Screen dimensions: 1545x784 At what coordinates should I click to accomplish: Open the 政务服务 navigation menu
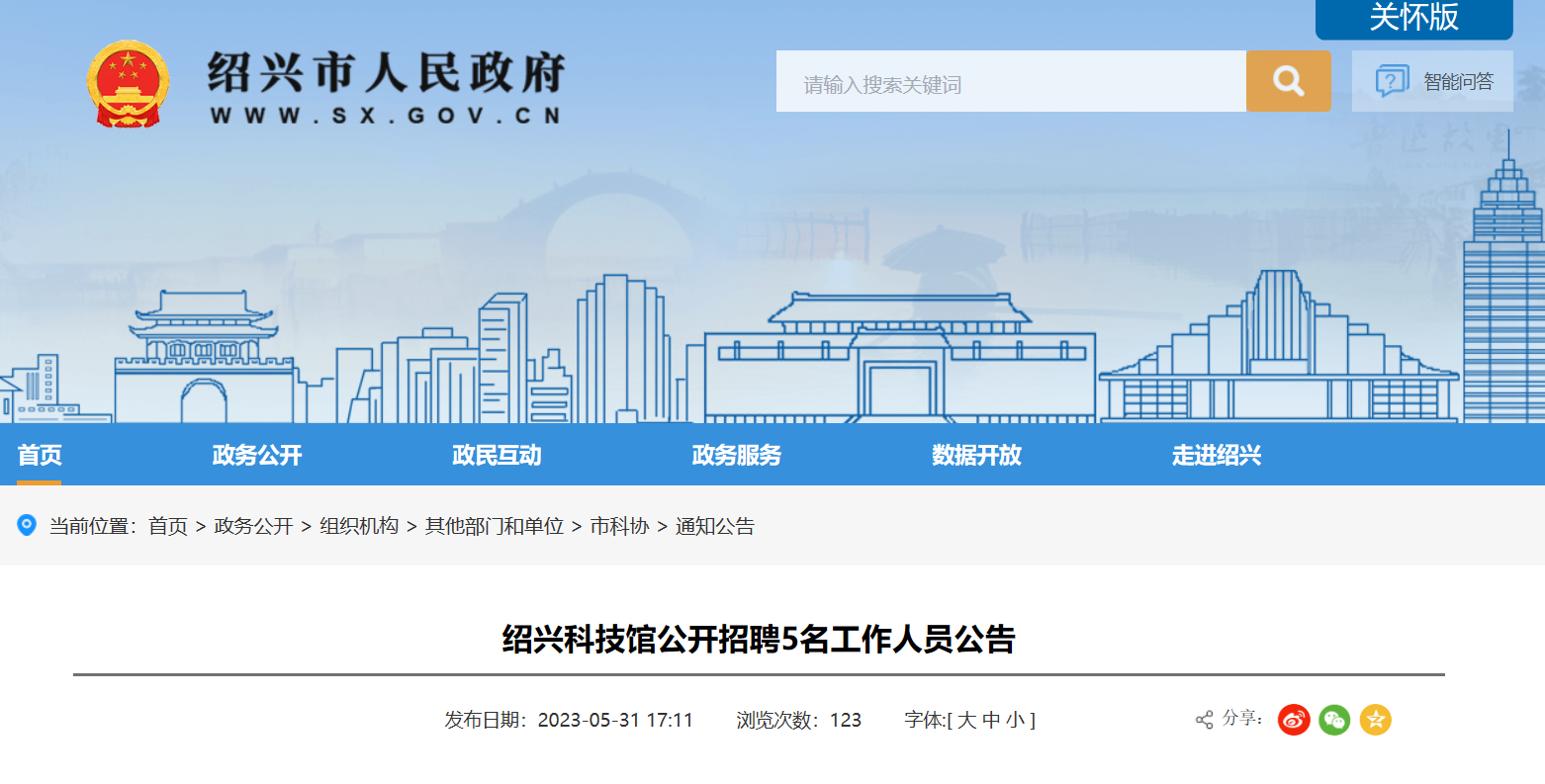pos(737,455)
